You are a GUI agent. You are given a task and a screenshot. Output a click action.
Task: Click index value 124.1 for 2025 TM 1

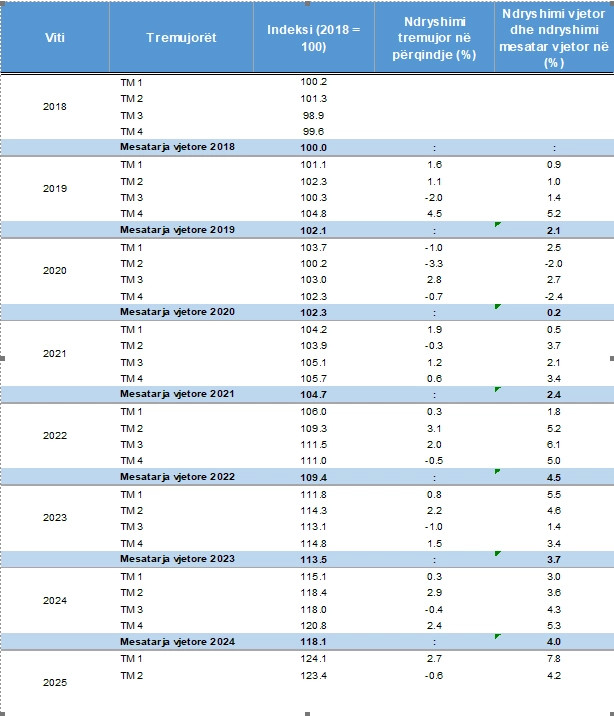(x=313, y=657)
